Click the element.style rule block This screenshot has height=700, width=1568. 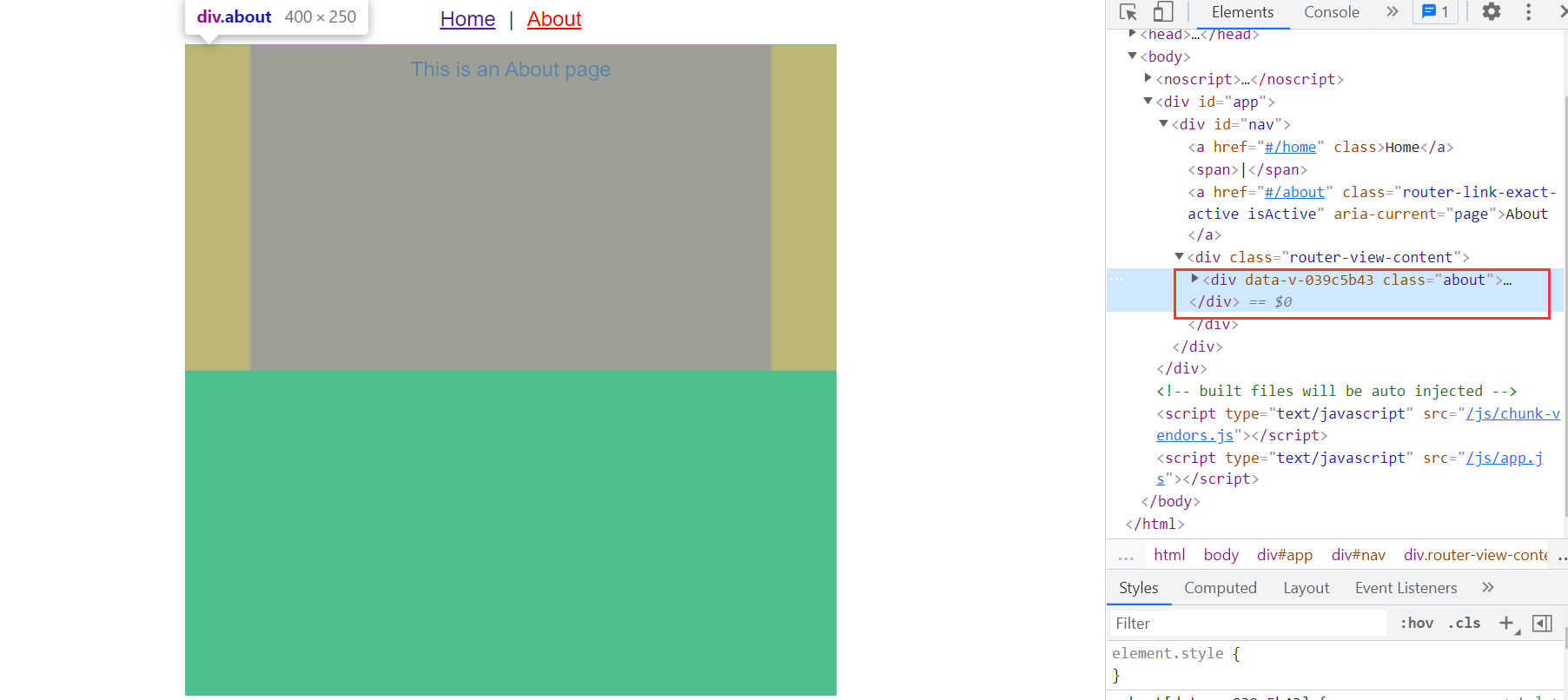coord(1336,664)
